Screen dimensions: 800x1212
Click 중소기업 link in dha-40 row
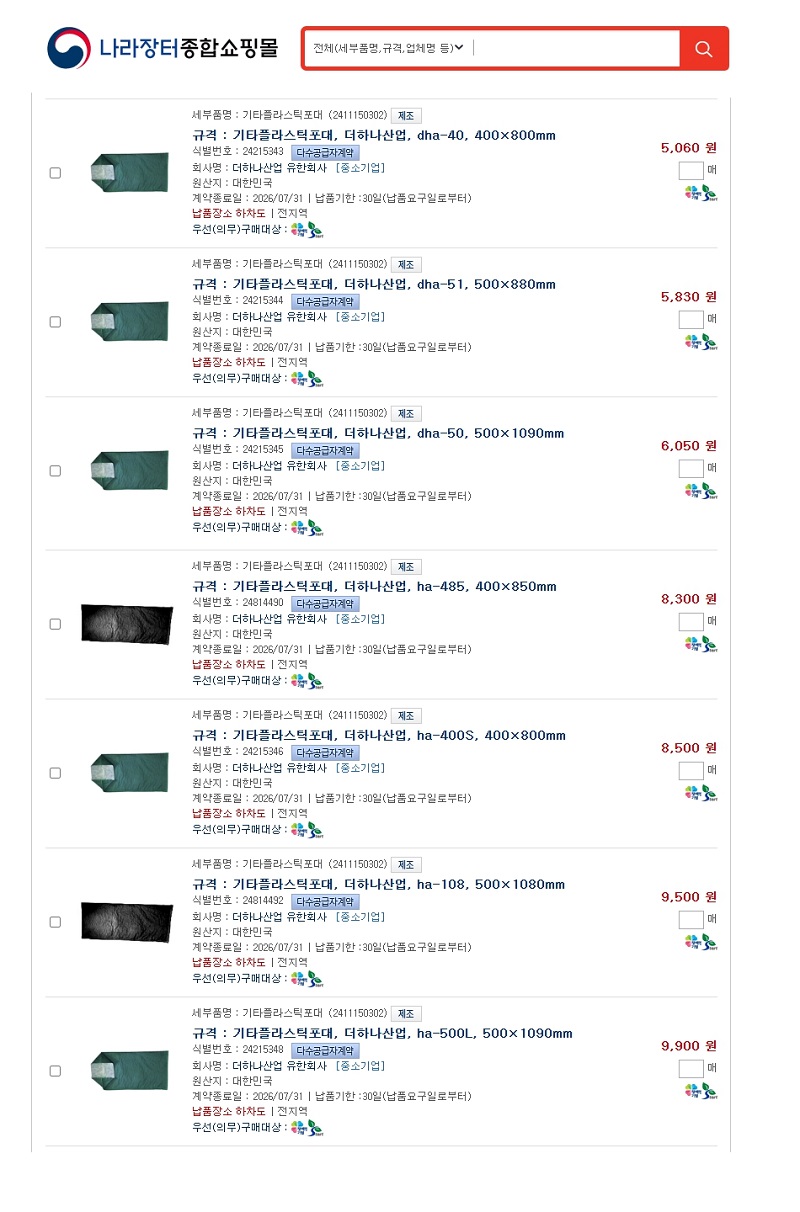click(x=360, y=168)
